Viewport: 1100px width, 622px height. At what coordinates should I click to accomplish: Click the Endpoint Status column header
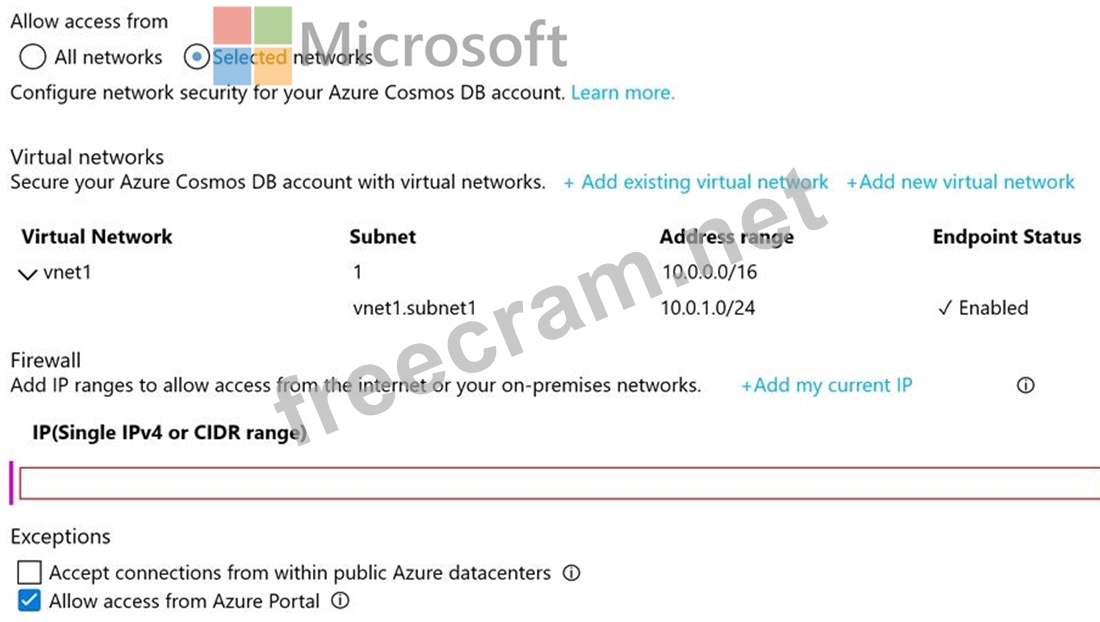(1006, 237)
